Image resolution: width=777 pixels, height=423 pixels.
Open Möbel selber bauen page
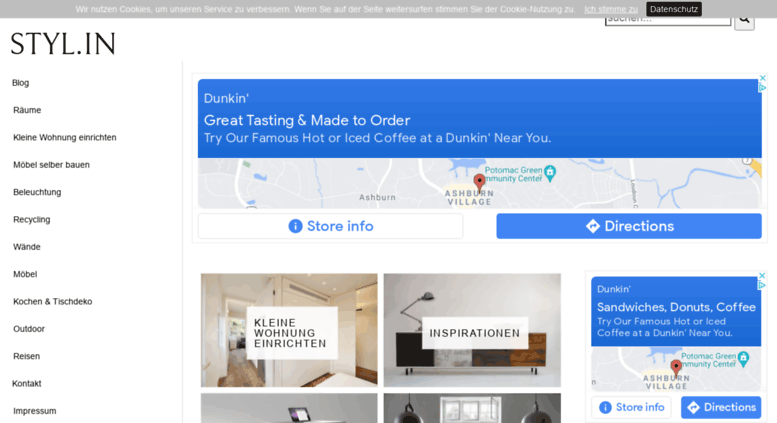tap(52, 164)
